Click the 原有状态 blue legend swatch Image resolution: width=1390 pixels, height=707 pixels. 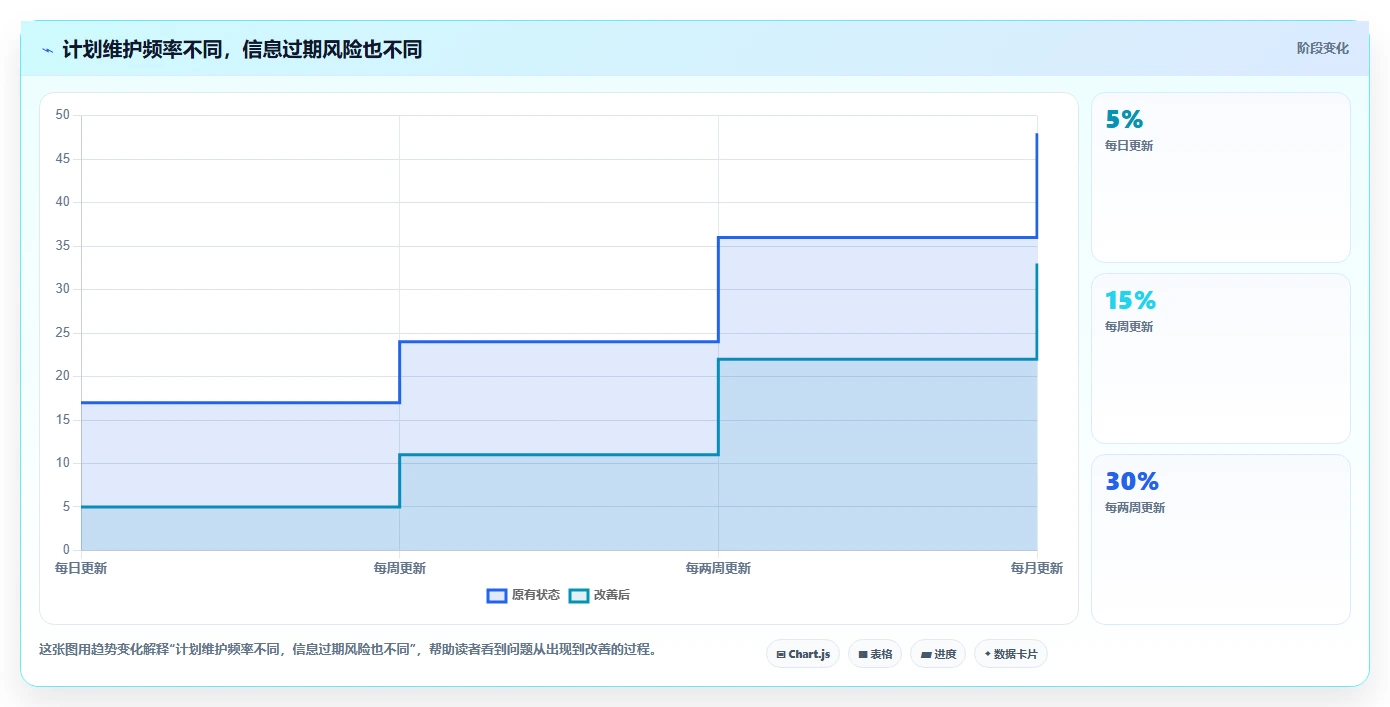[497, 595]
